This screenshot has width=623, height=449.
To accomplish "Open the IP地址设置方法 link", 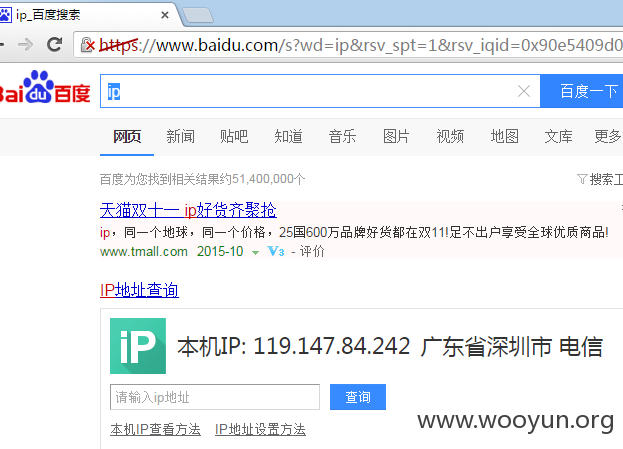I will (x=260, y=430).
